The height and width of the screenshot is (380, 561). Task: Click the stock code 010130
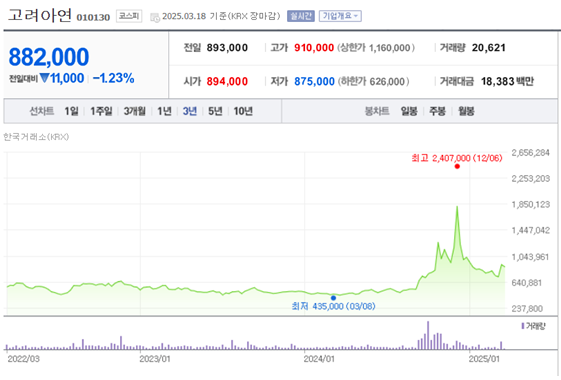coord(93,17)
